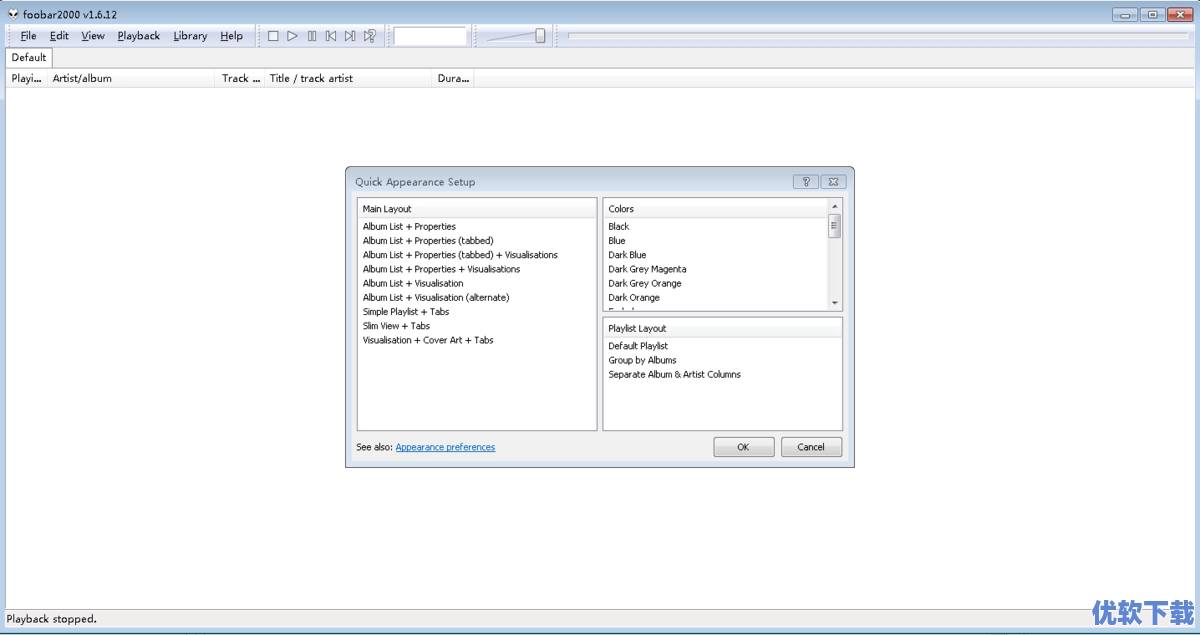
Task: Pick the Dark Grey Magenta color scheme
Action: click(647, 269)
